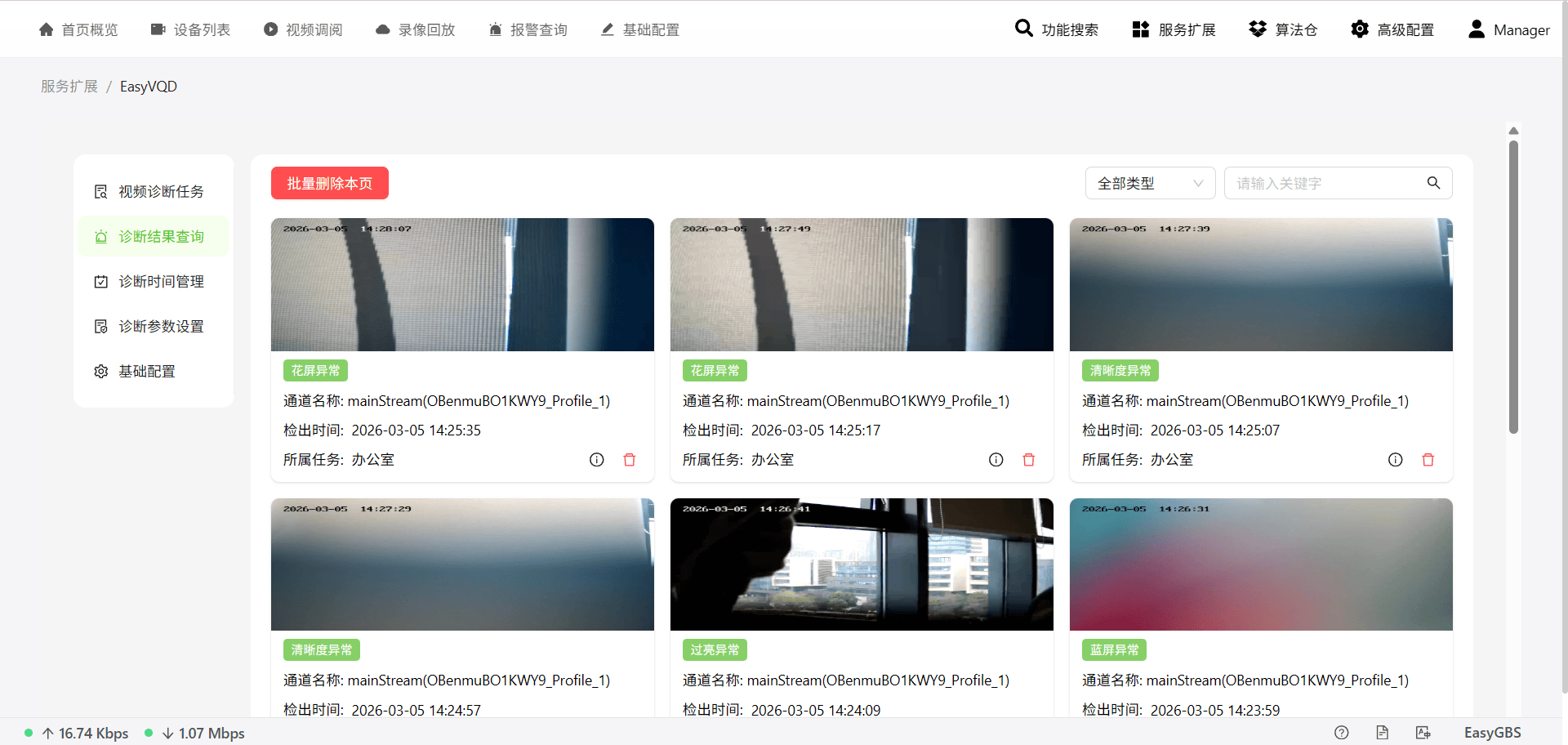Click the 功能搜索 magnifier icon
Viewport: 1568px width, 745px height.
tap(1023, 29)
